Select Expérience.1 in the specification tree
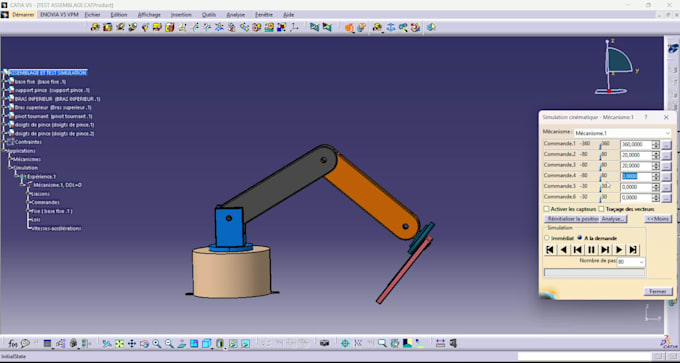Viewport: 680px width, 363px height. [42, 177]
